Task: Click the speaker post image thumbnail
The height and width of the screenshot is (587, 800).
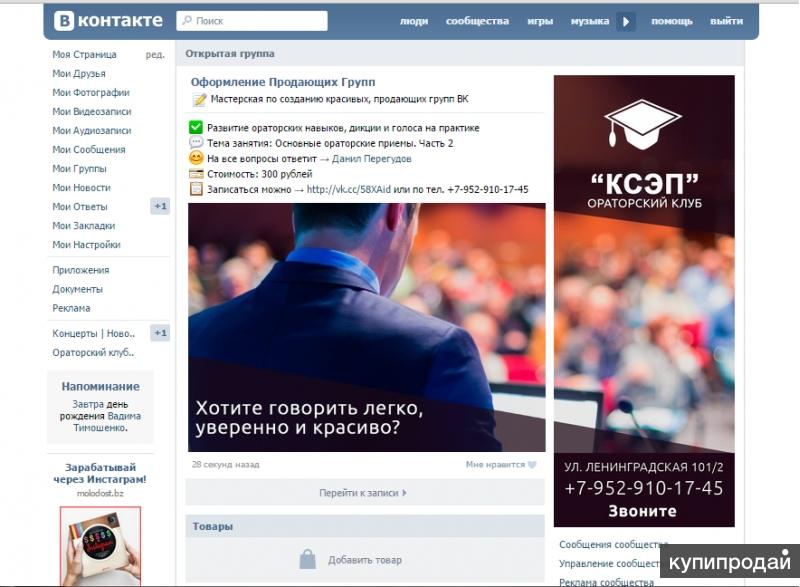Action: pyautogui.click(x=366, y=327)
